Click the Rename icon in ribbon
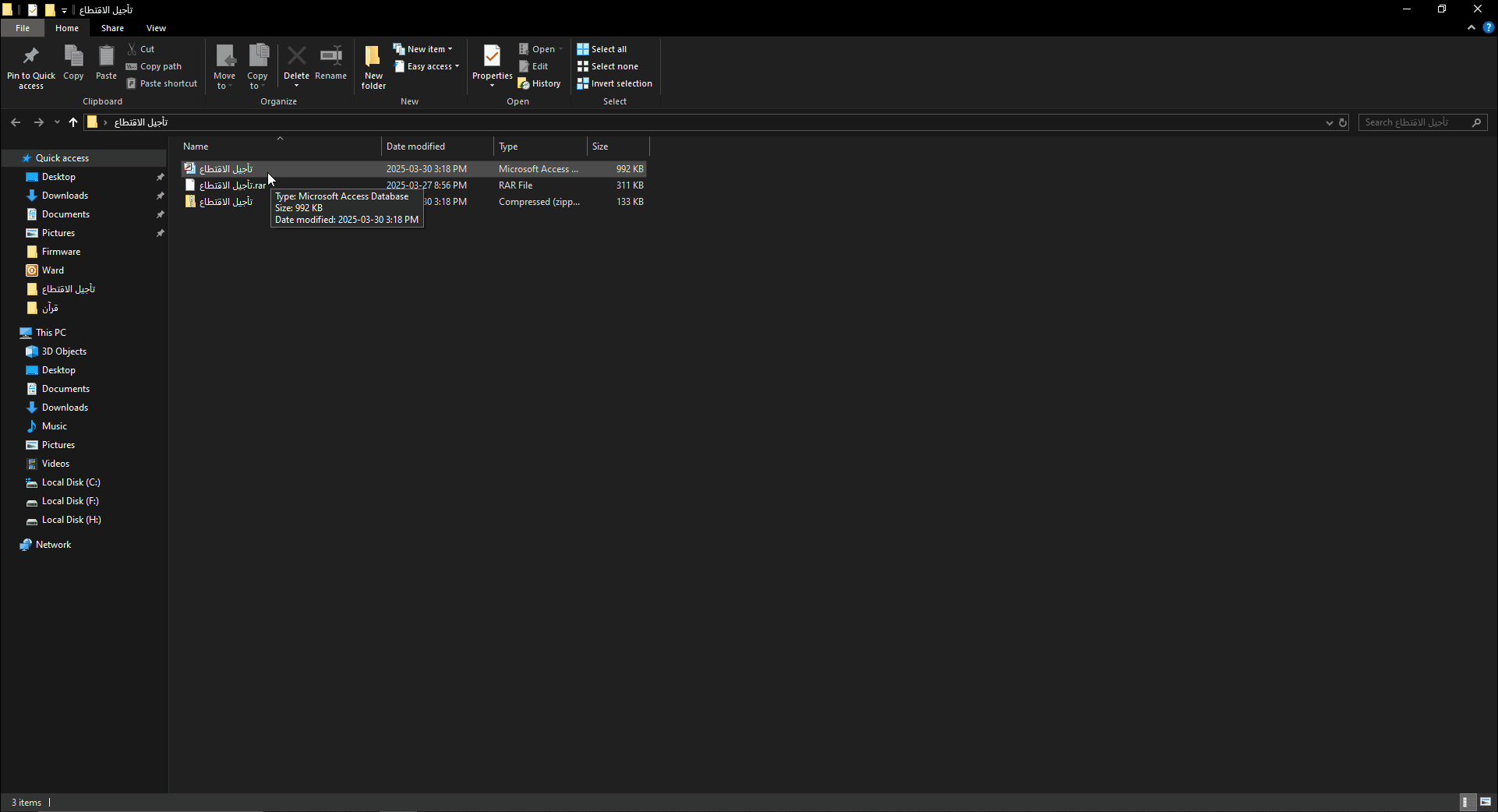Viewport: 1498px width, 812px height. 330,57
